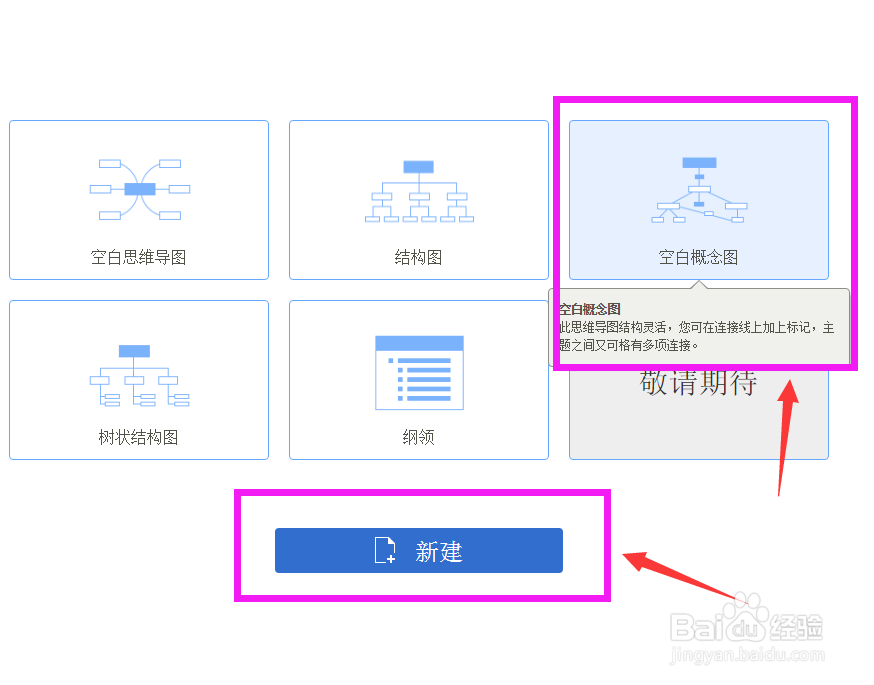The image size is (874, 685).
Task: Select the 树状结构图 template card
Action: coord(138,380)
